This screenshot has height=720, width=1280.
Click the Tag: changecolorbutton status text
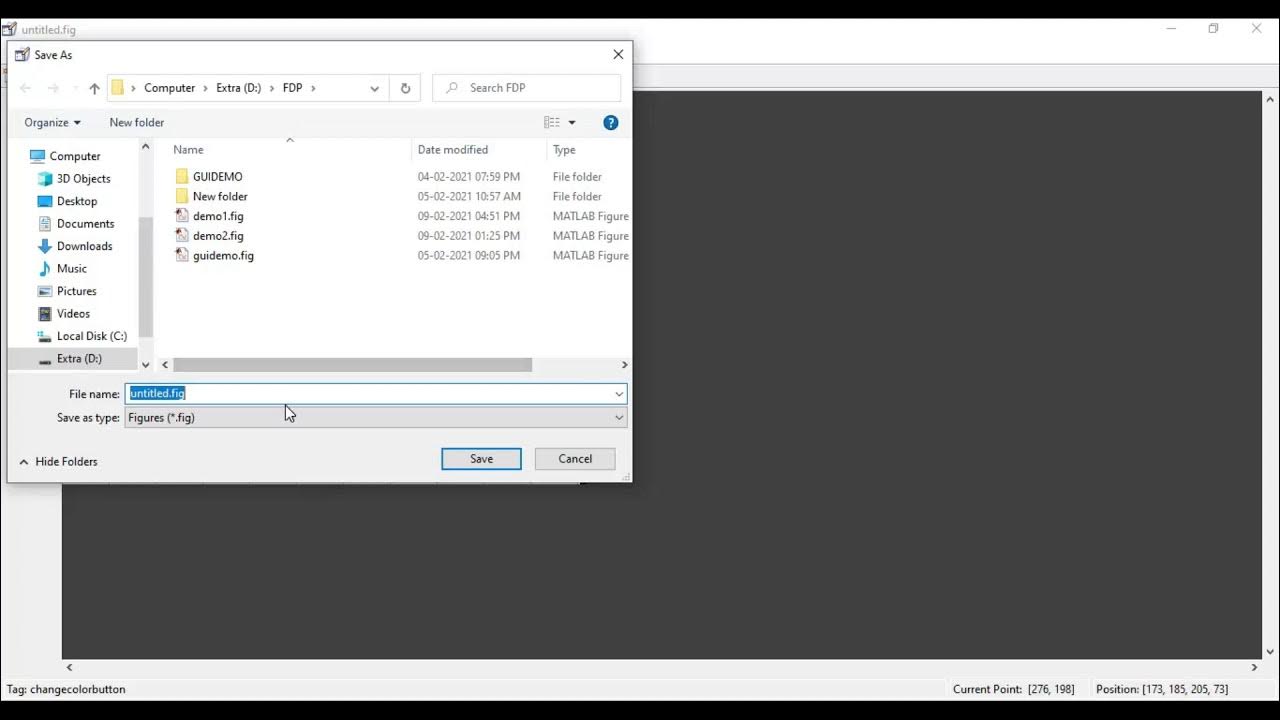[x=66, y=689]
